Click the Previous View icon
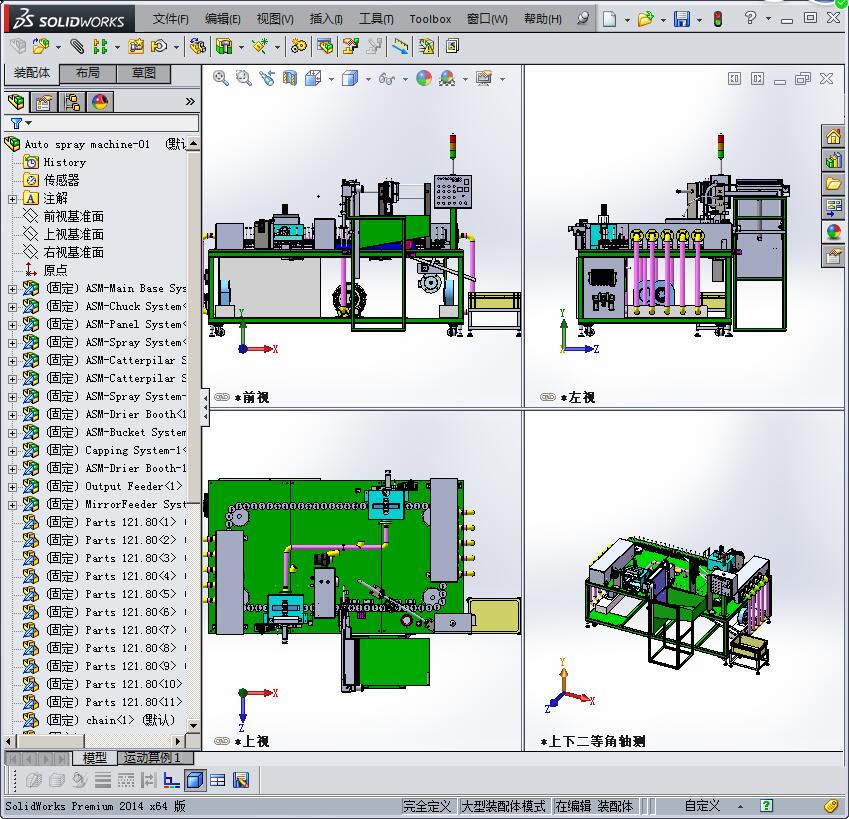 pyautogui.click(x=267, y=78)
